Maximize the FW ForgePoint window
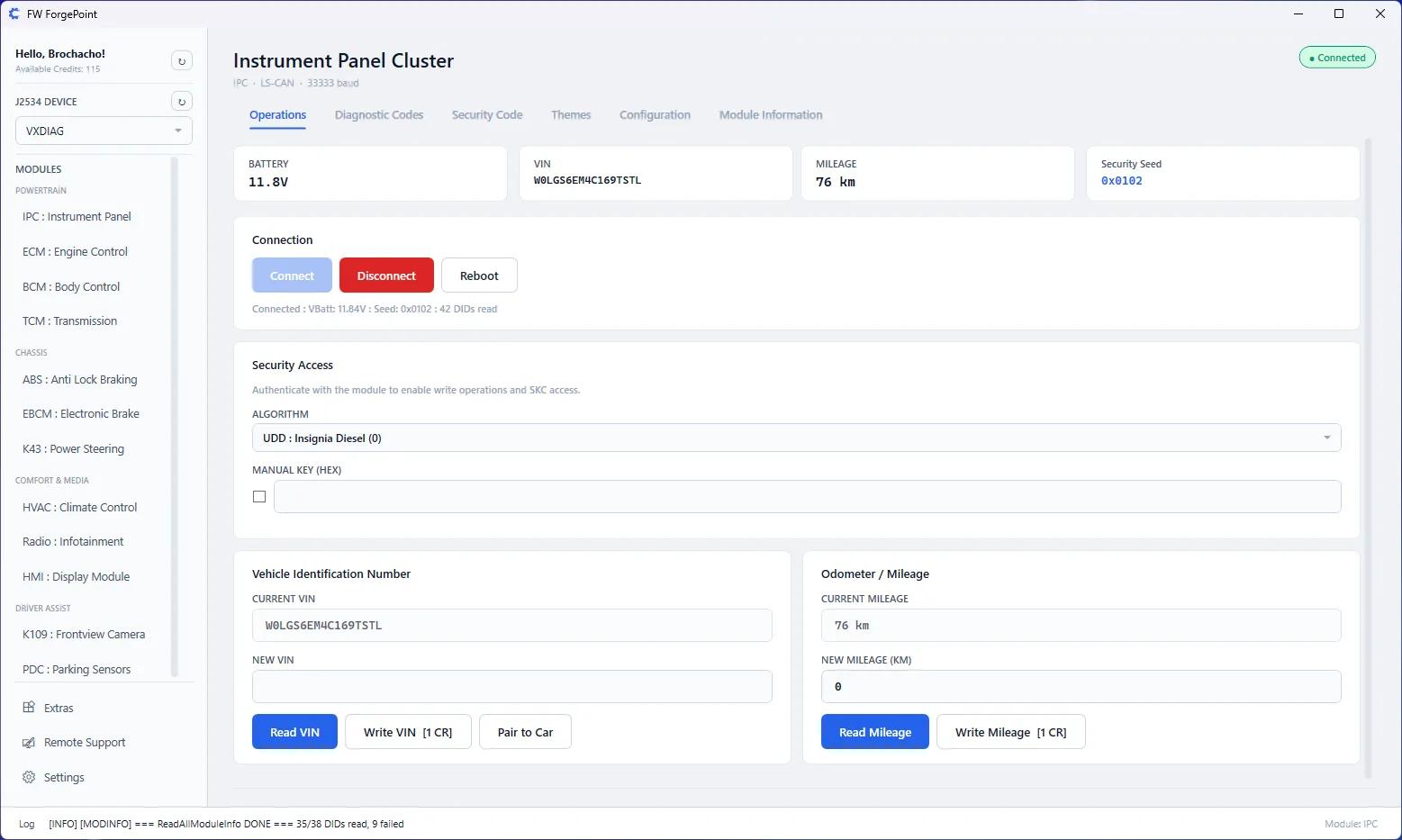 [x=1339, y=14]
